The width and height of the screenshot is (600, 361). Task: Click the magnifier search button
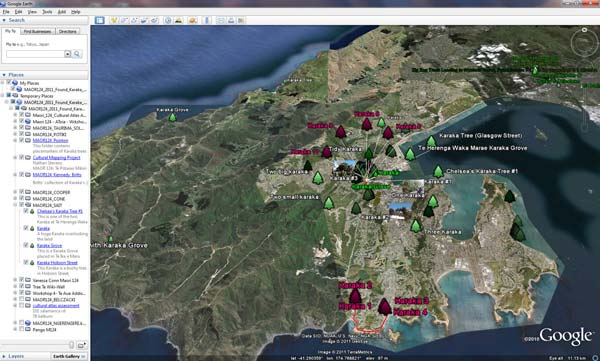[x=77, y=54]
